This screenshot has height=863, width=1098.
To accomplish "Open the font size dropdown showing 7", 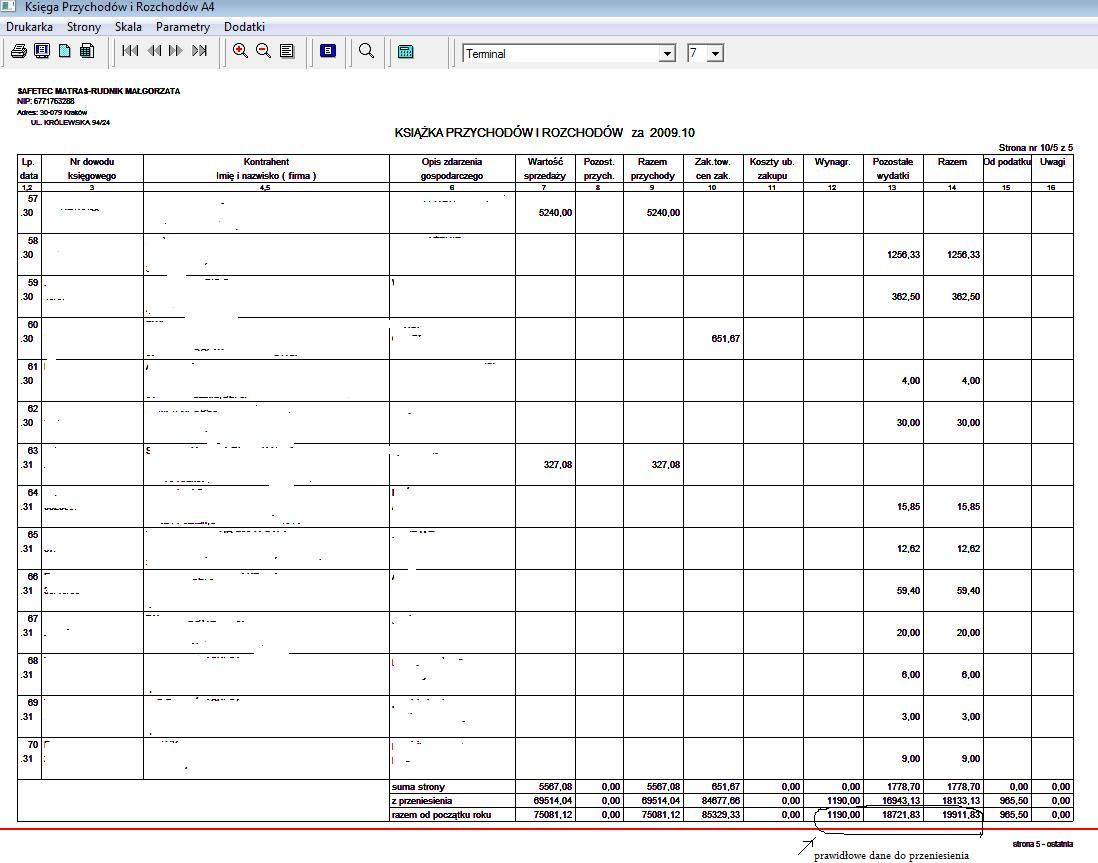I will [x=715, y=54].
